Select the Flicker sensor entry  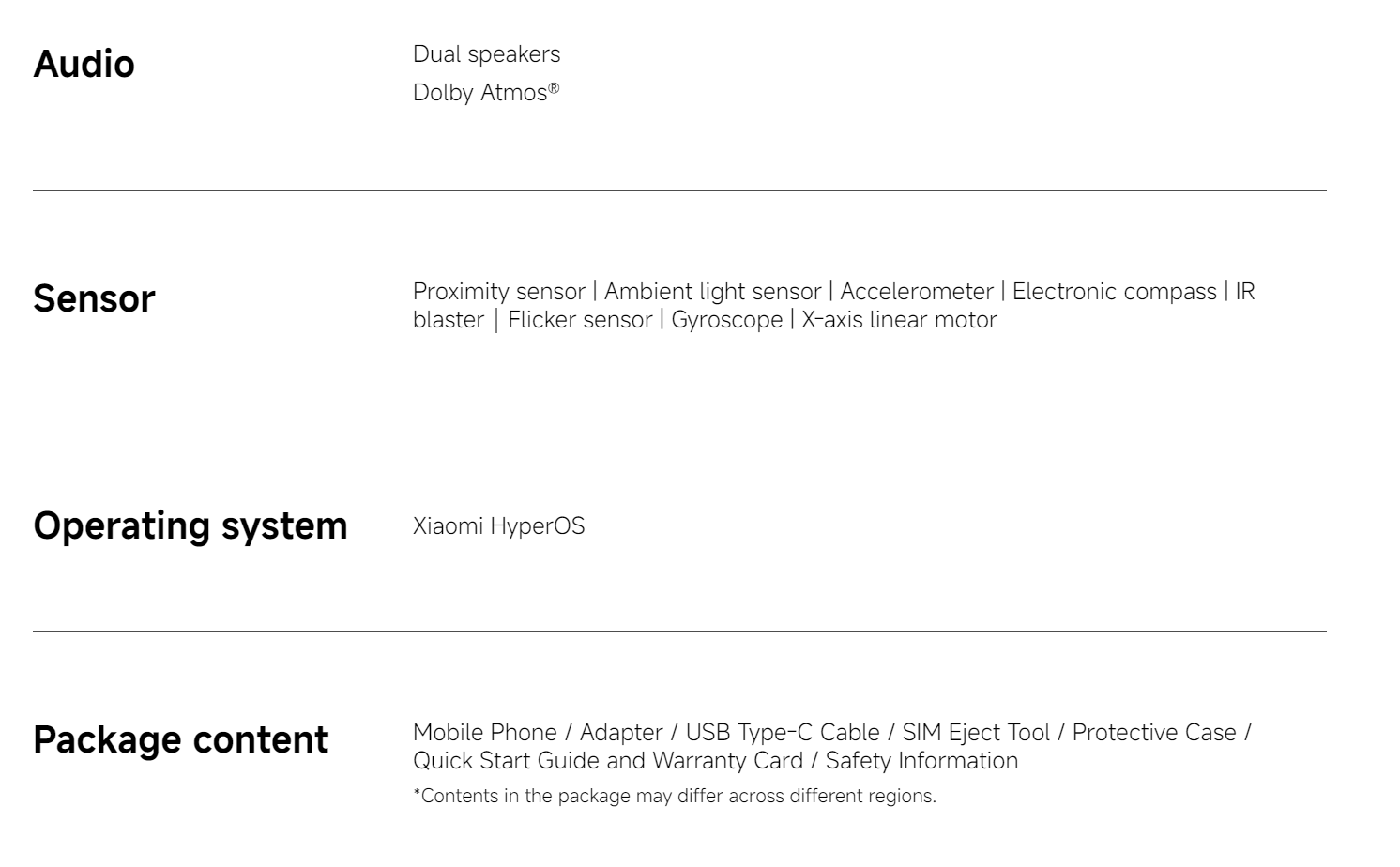coord(579,320)
